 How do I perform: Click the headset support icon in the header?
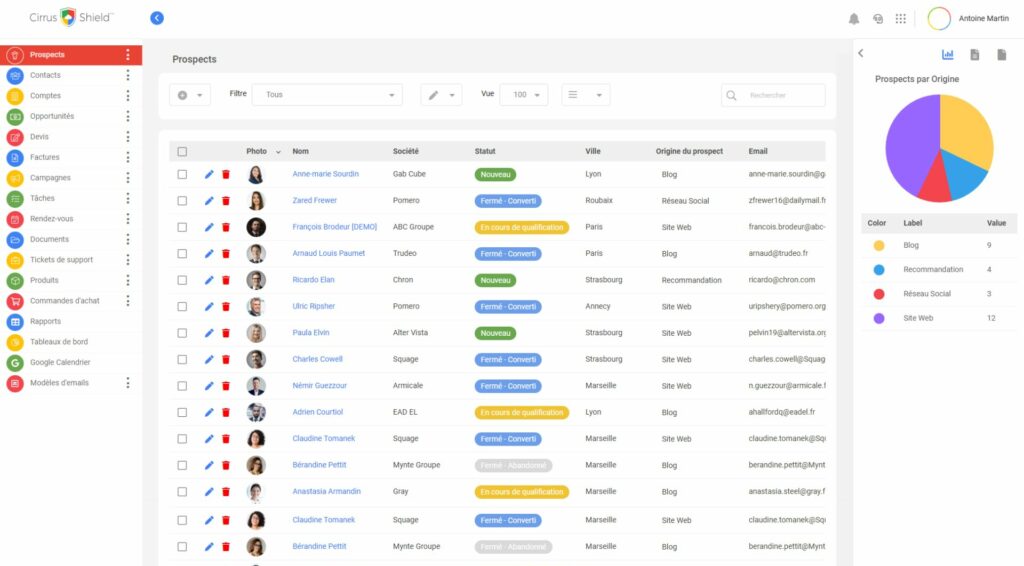pos(878,19)
